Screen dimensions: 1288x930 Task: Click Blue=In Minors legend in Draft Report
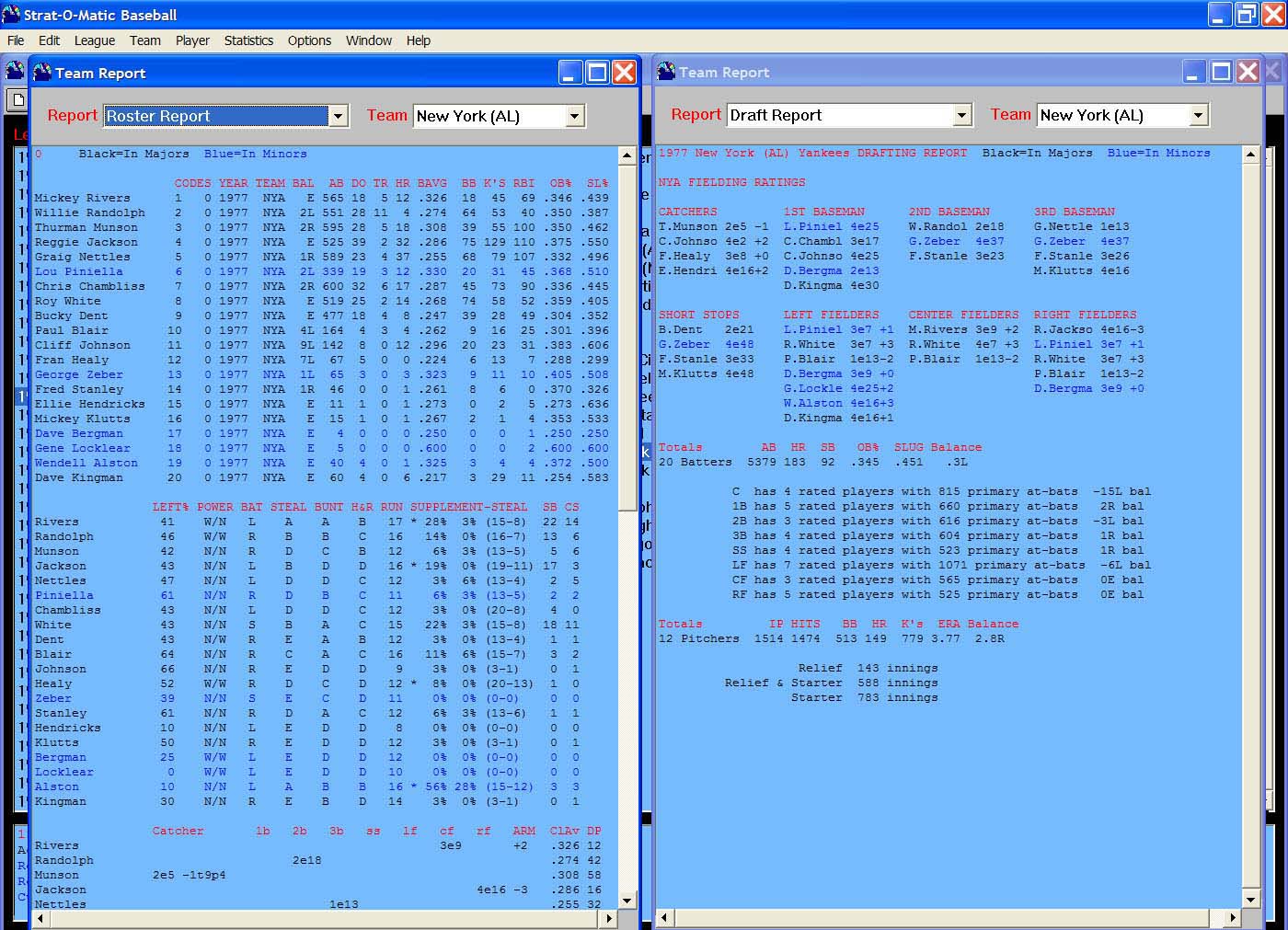pos(1158,153)
